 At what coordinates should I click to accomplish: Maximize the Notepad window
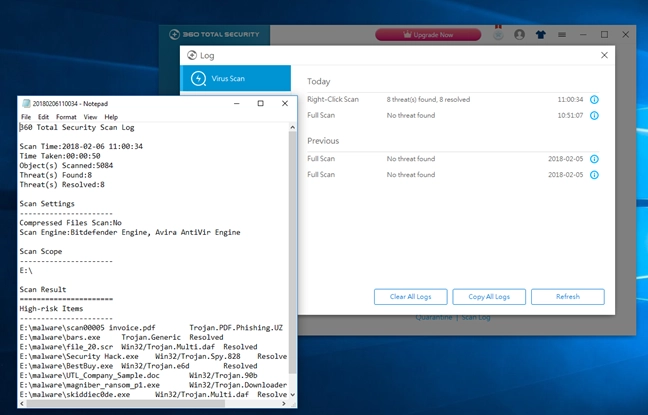(260, 103)
